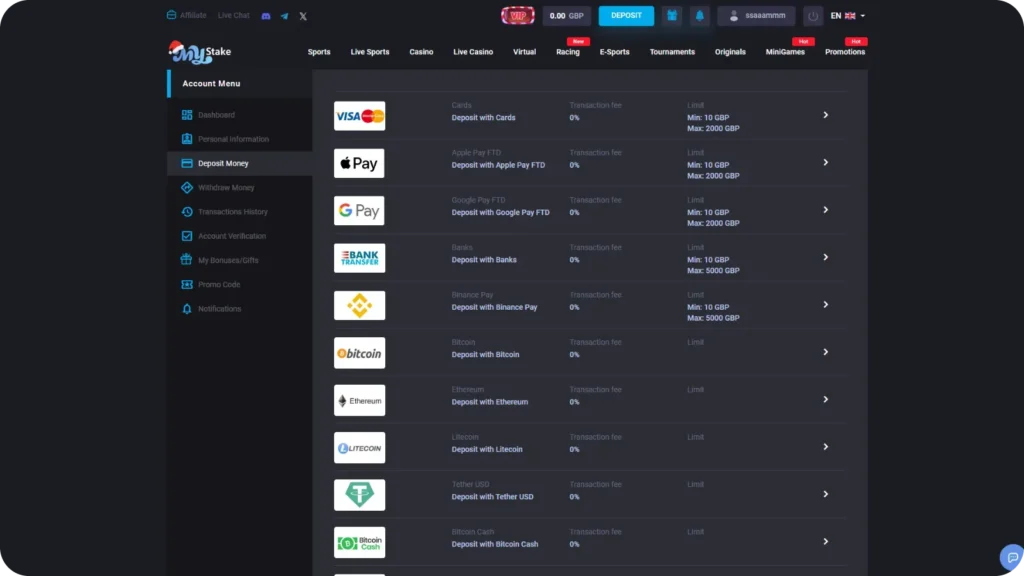Open the Live Sports menu
Viewport: 1024px width, 576px height.
point(370,52)
